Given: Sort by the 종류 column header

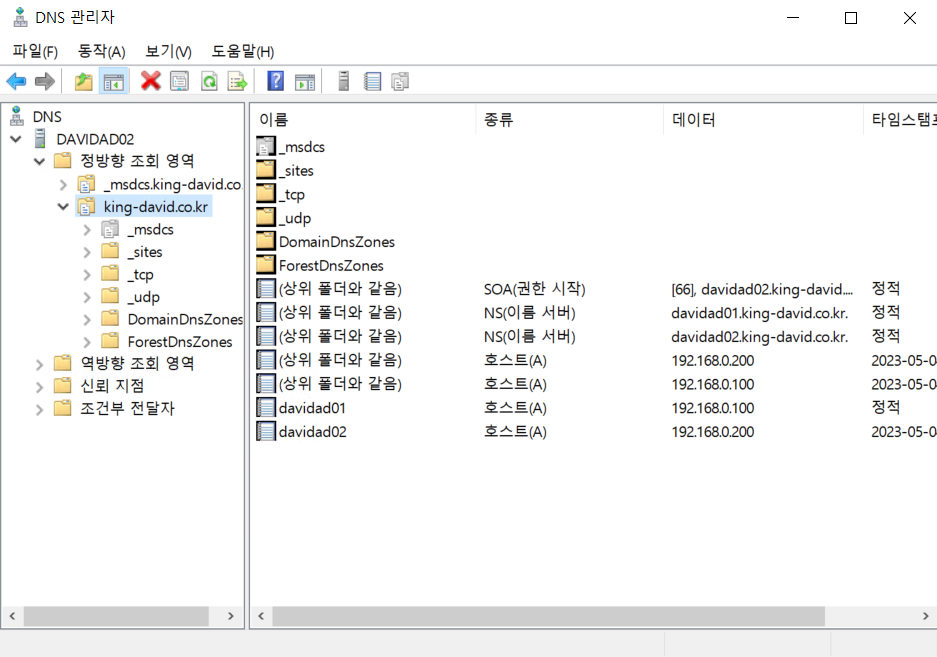Looking at the screenshot, I should click(569, 120).
